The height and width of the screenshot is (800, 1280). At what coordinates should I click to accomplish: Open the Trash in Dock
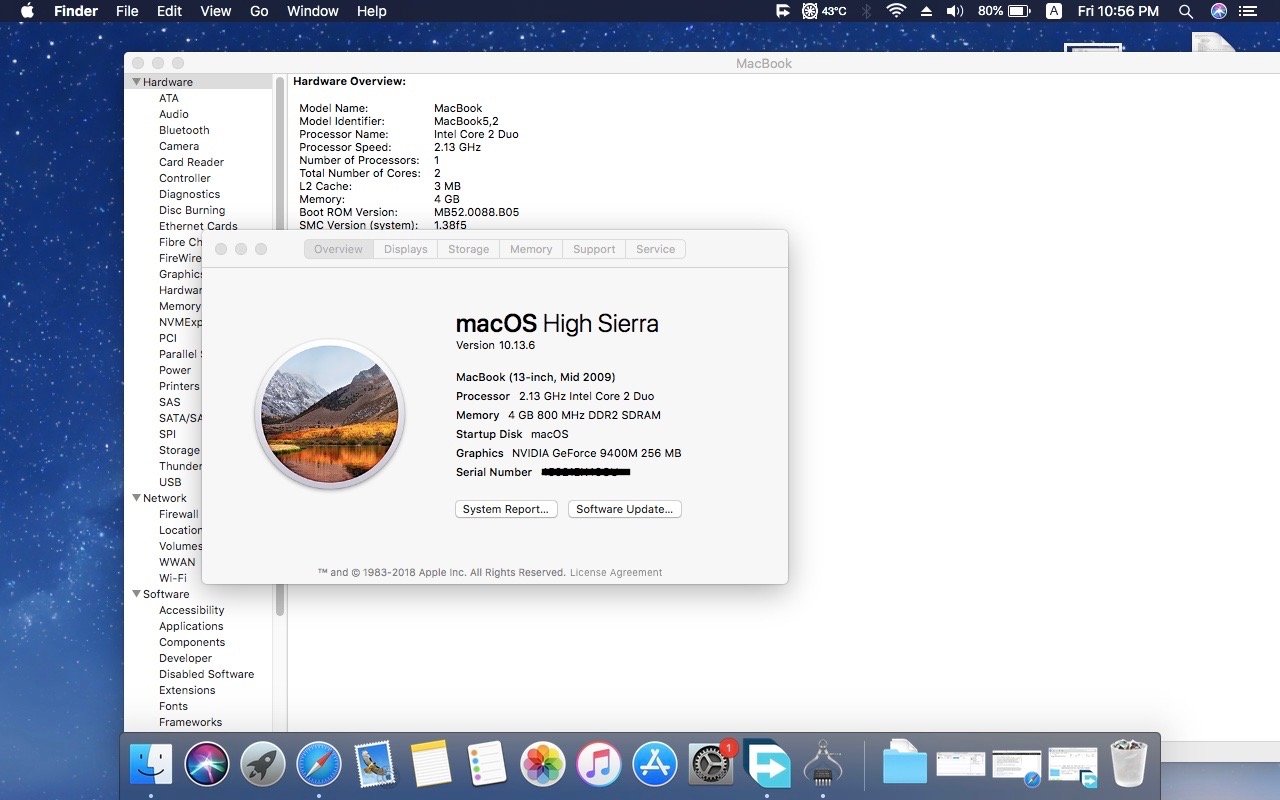(x=1129, y=765)
